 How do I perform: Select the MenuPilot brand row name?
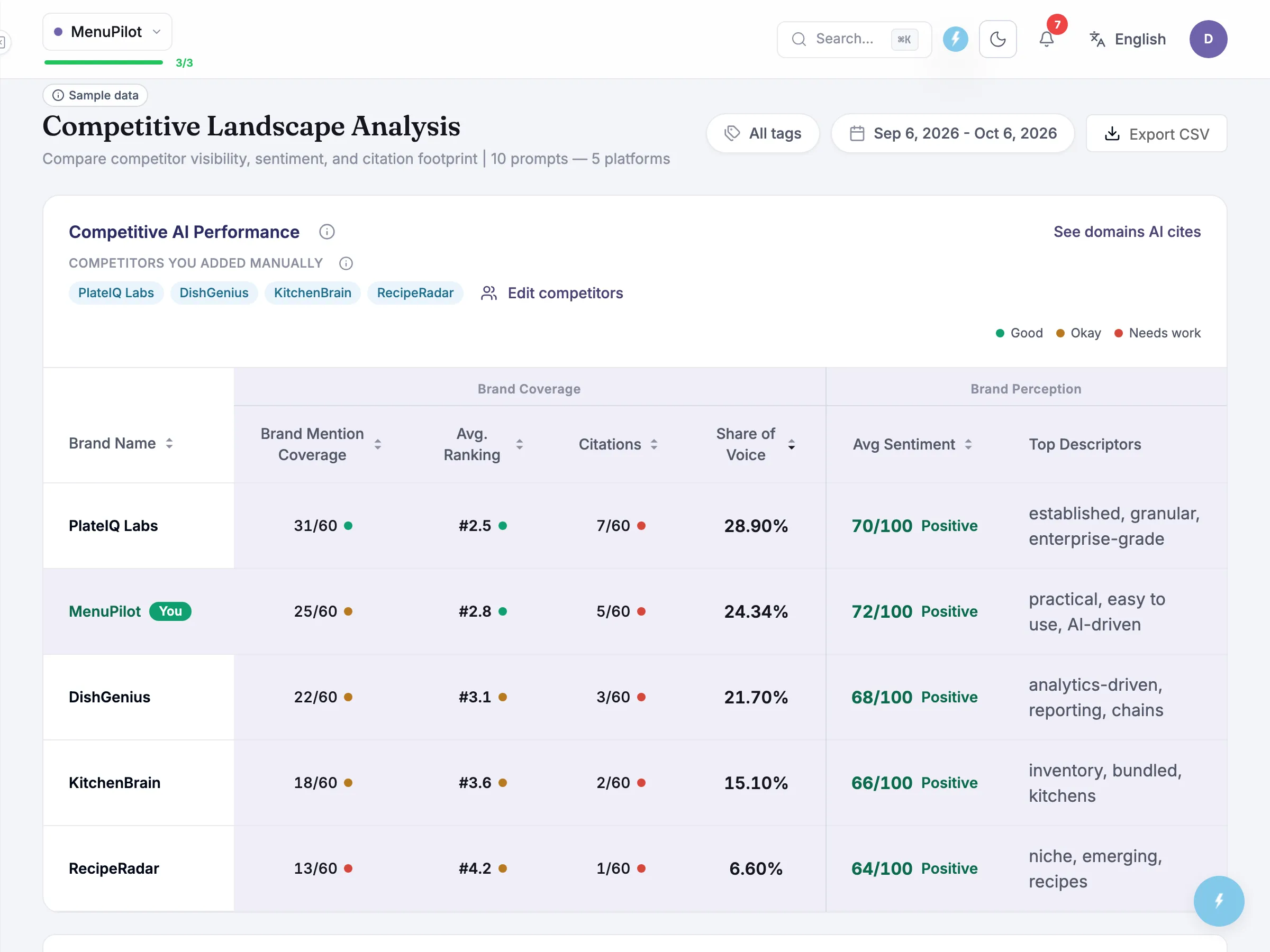point(104,612)
